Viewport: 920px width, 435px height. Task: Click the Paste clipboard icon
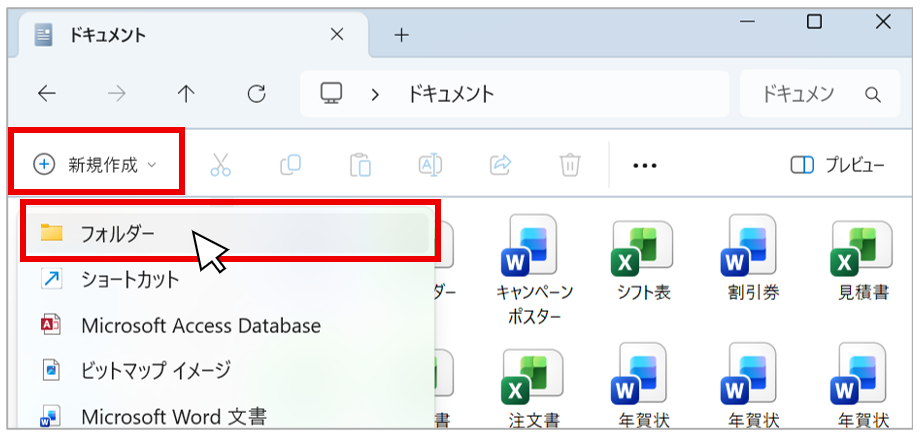[x=360, y=165]
